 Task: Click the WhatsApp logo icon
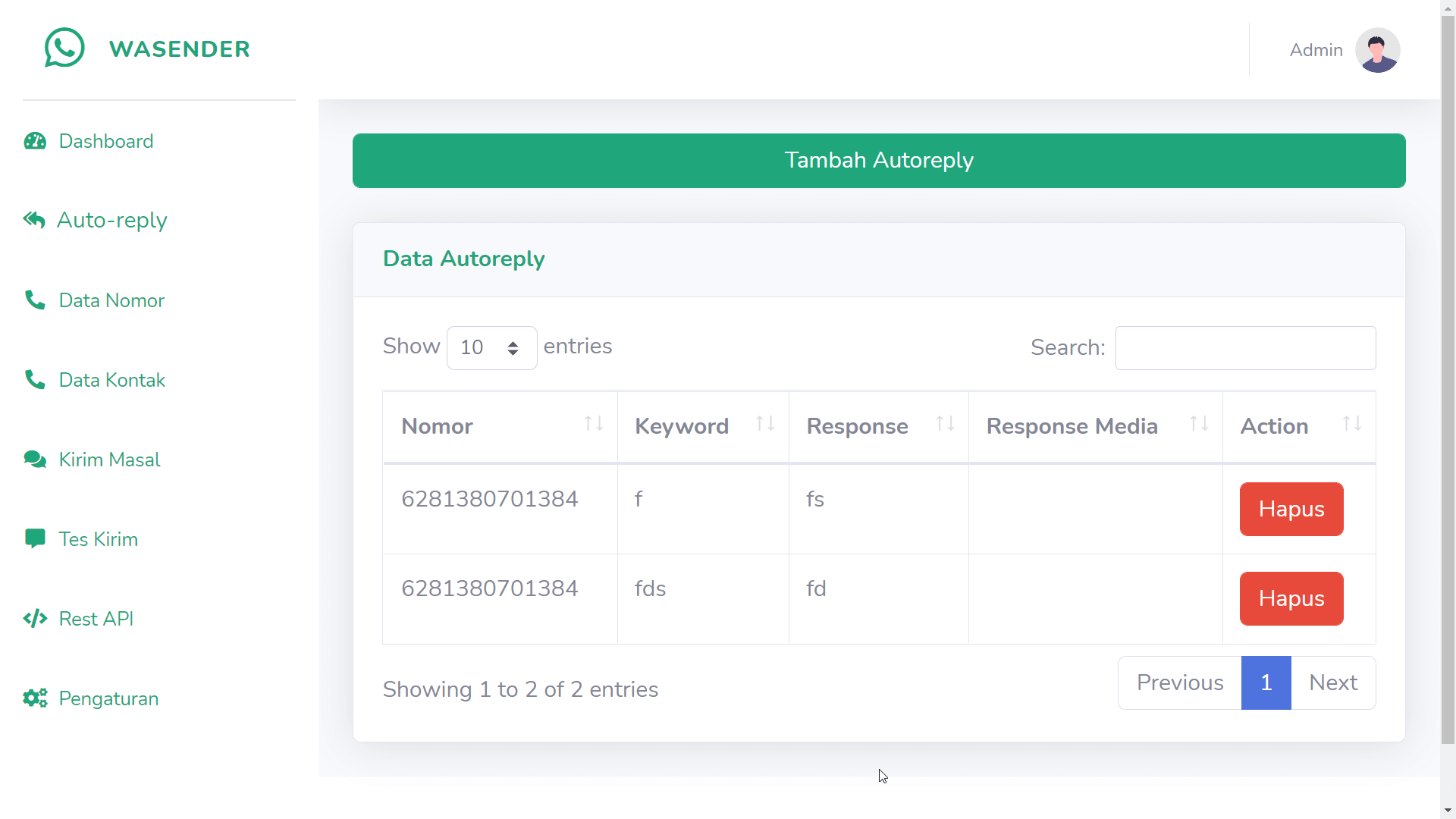tap(64, 48)
